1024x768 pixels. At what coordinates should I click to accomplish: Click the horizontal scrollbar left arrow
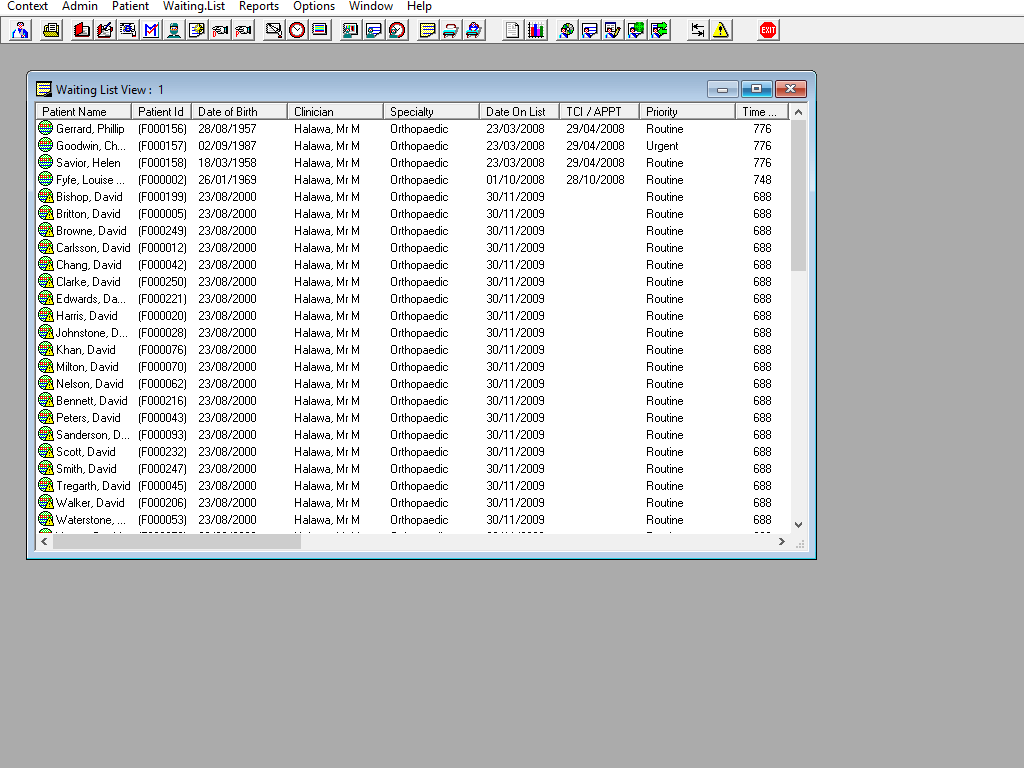pos(44,541)
